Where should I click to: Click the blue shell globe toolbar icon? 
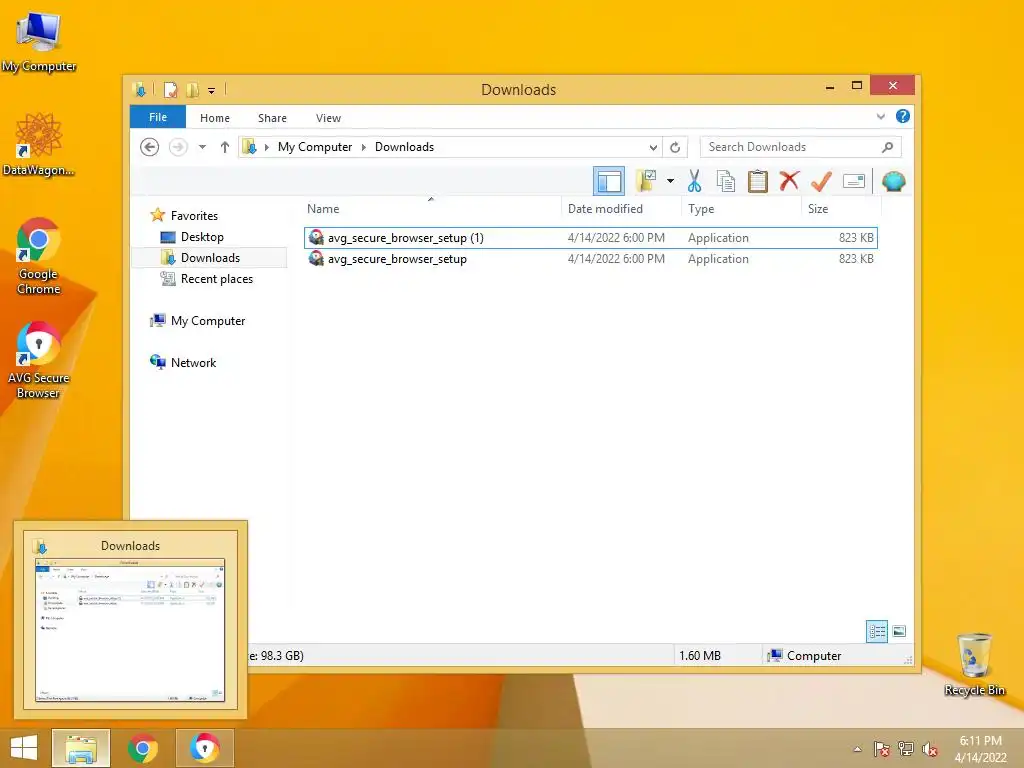tap(893, 181)
